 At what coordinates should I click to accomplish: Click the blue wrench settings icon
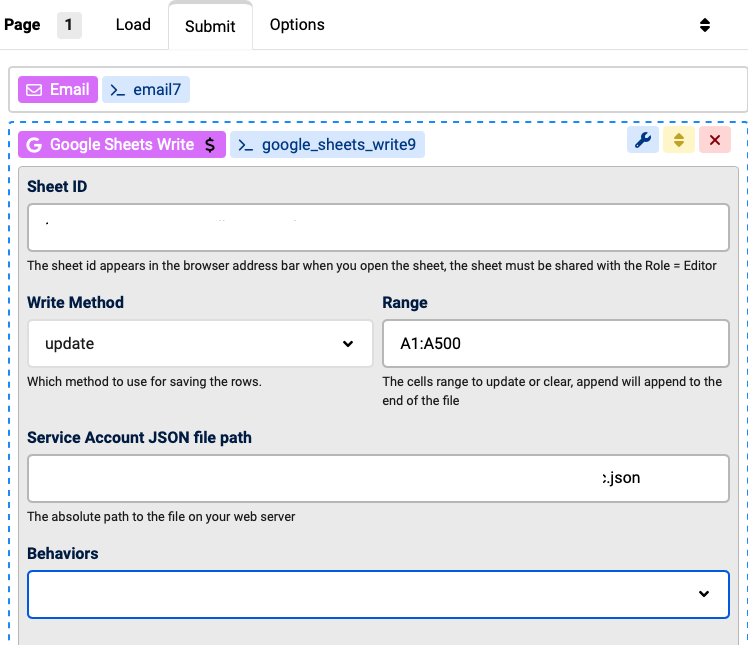coord(643,140)
